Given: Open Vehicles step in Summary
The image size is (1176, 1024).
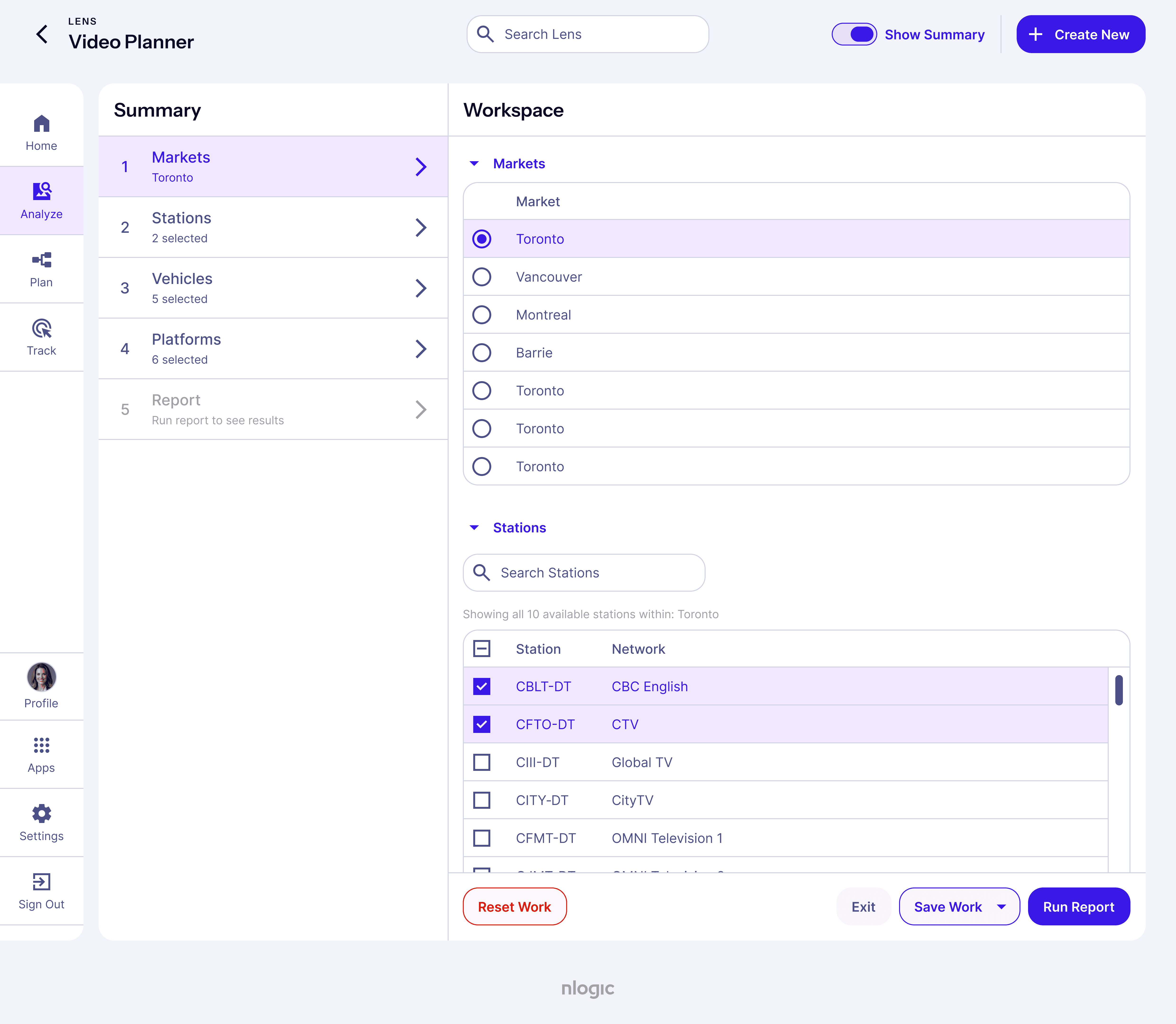Looking at the screenshot, I should [273, 288].
